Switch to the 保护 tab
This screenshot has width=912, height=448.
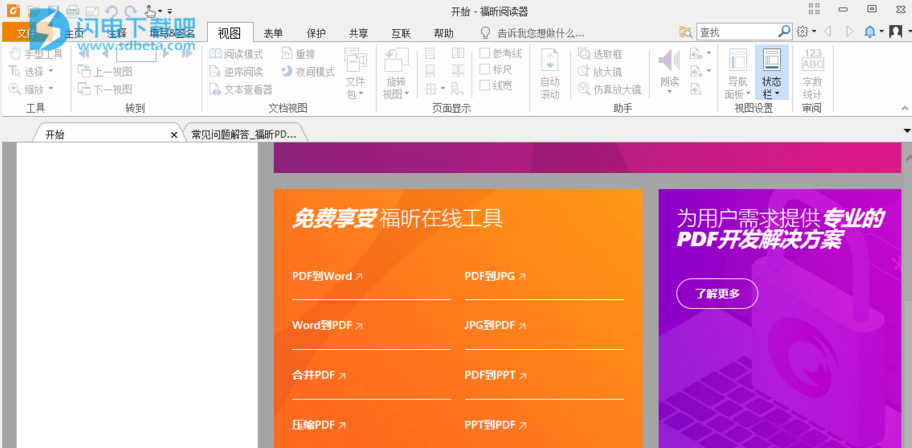[x=316, y=33]
